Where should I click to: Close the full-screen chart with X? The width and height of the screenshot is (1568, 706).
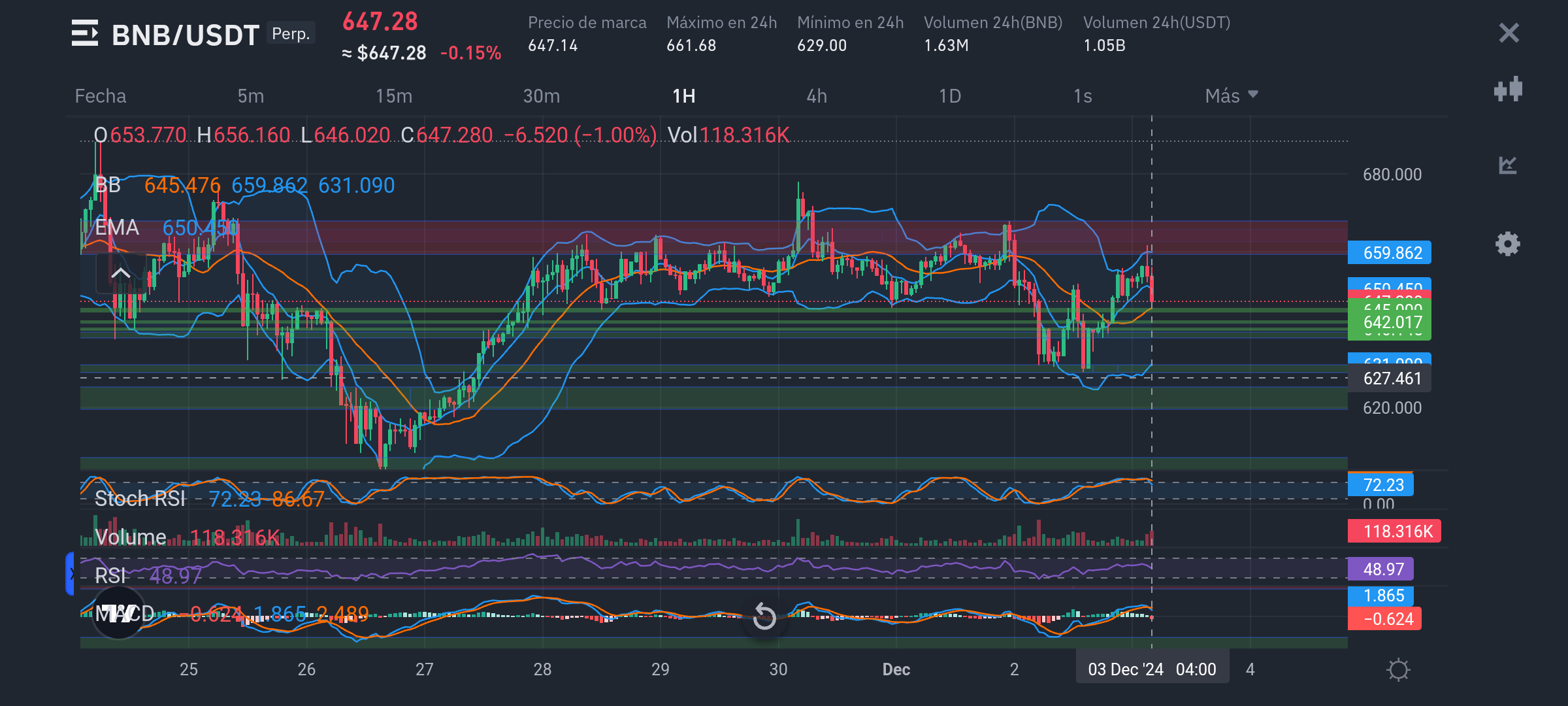point(1509,33)
